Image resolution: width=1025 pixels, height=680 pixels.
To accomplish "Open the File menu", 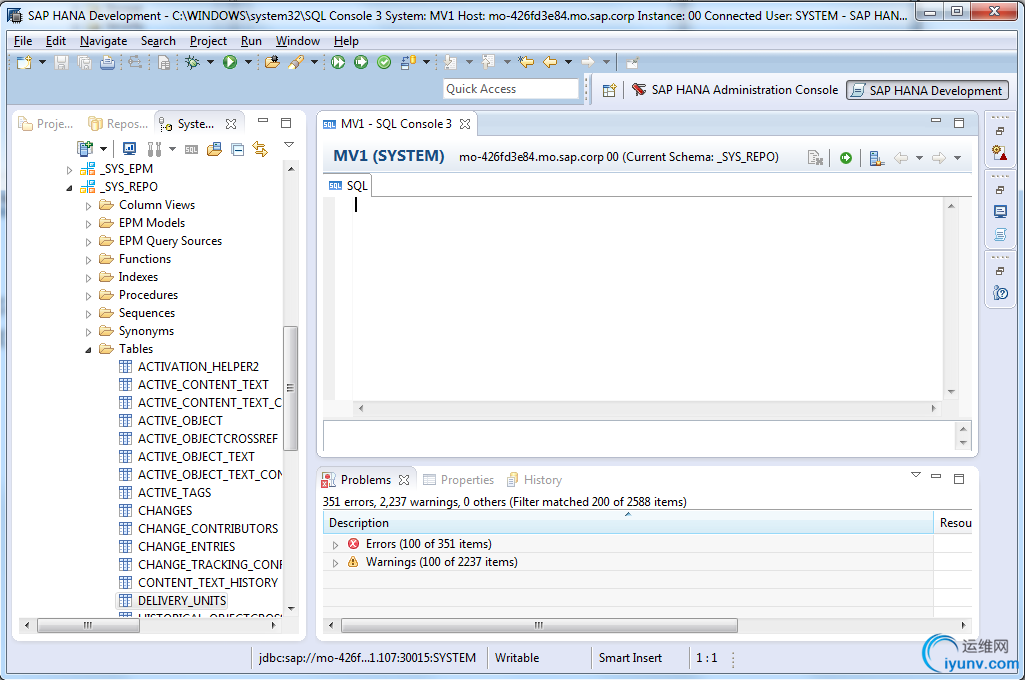I will click(23, 41).
